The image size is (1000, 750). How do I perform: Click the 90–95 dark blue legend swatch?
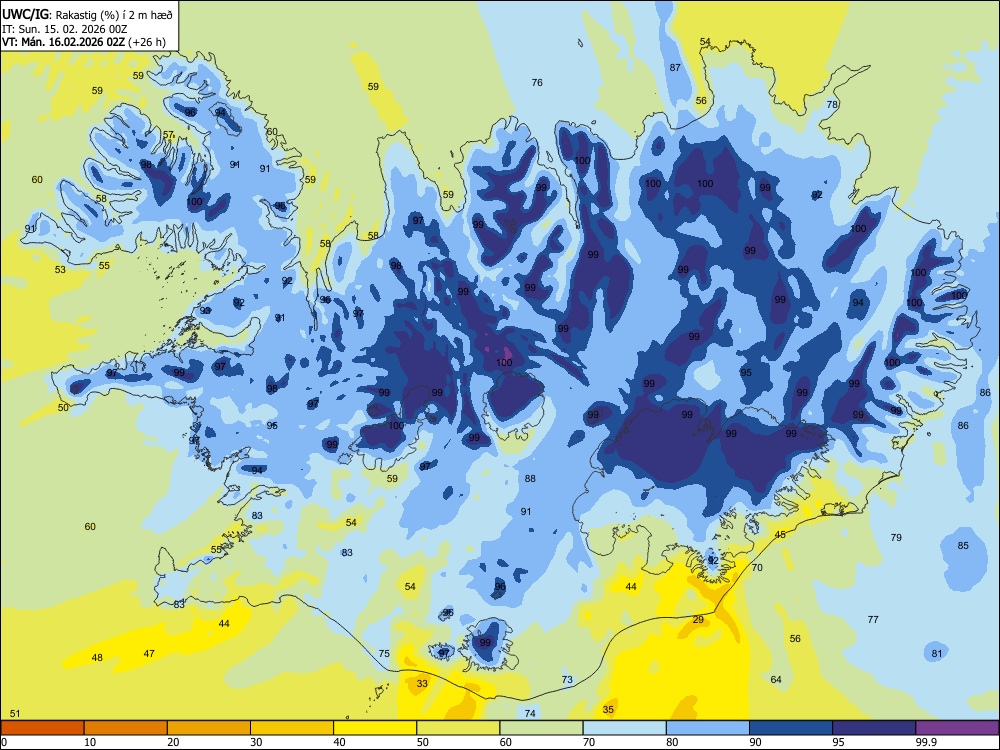point(791,728)
